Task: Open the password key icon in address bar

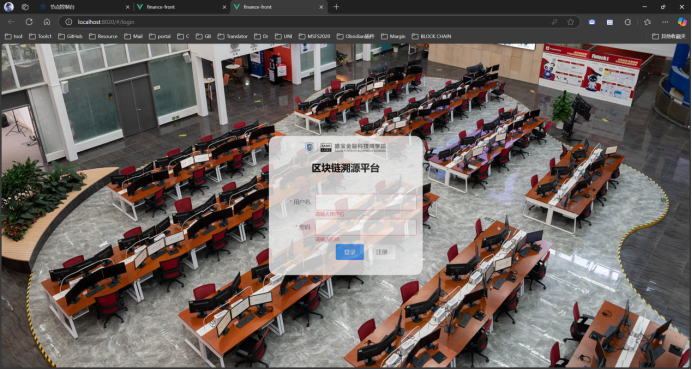Action: coord(554,22)
